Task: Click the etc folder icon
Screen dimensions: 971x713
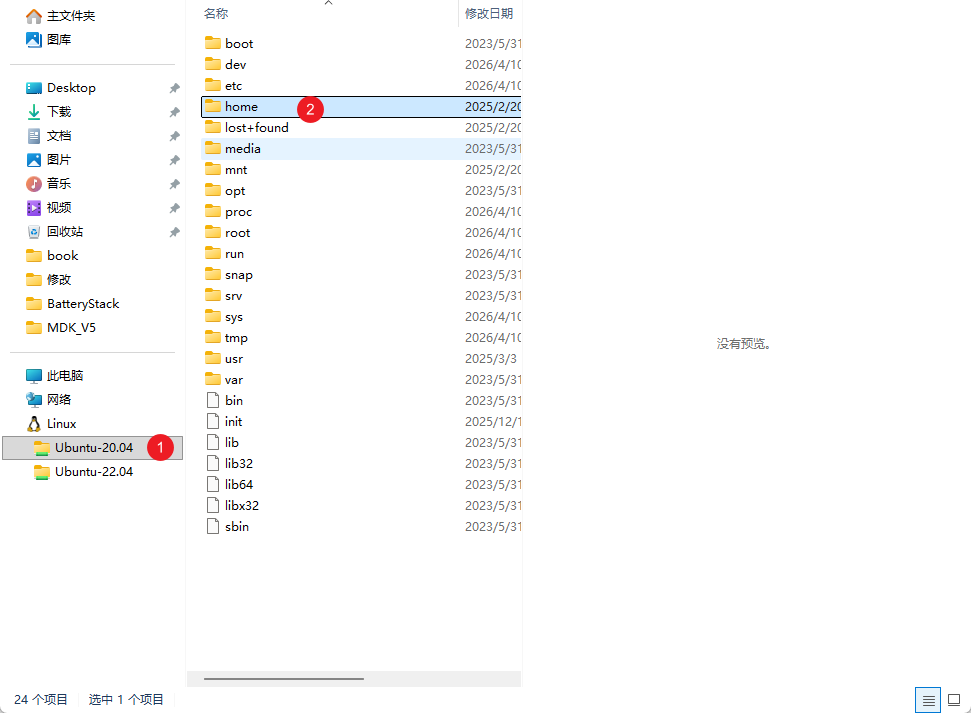Action: (x=212, y=85)
